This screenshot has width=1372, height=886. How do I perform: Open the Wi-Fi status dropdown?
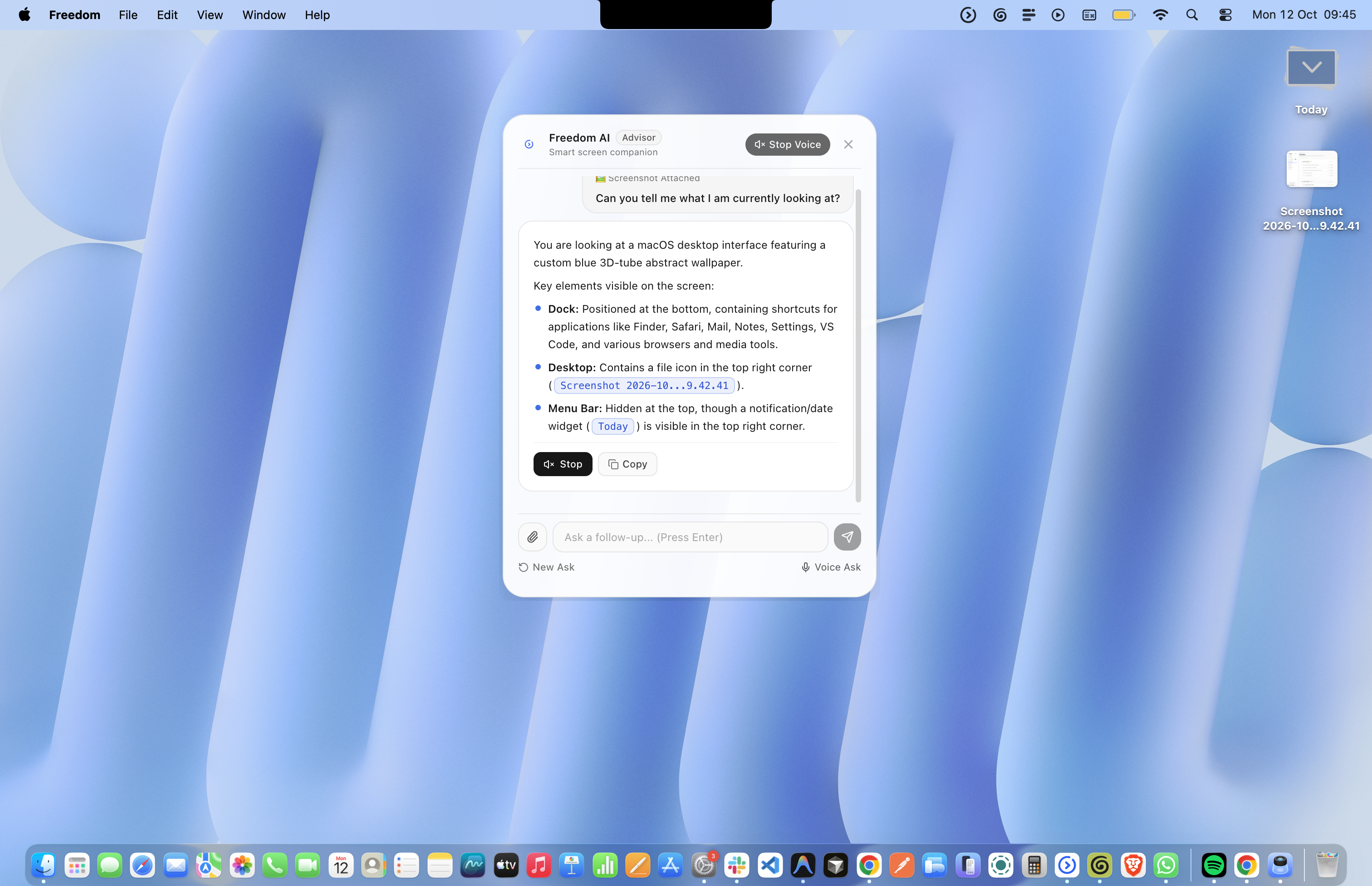1161,15
